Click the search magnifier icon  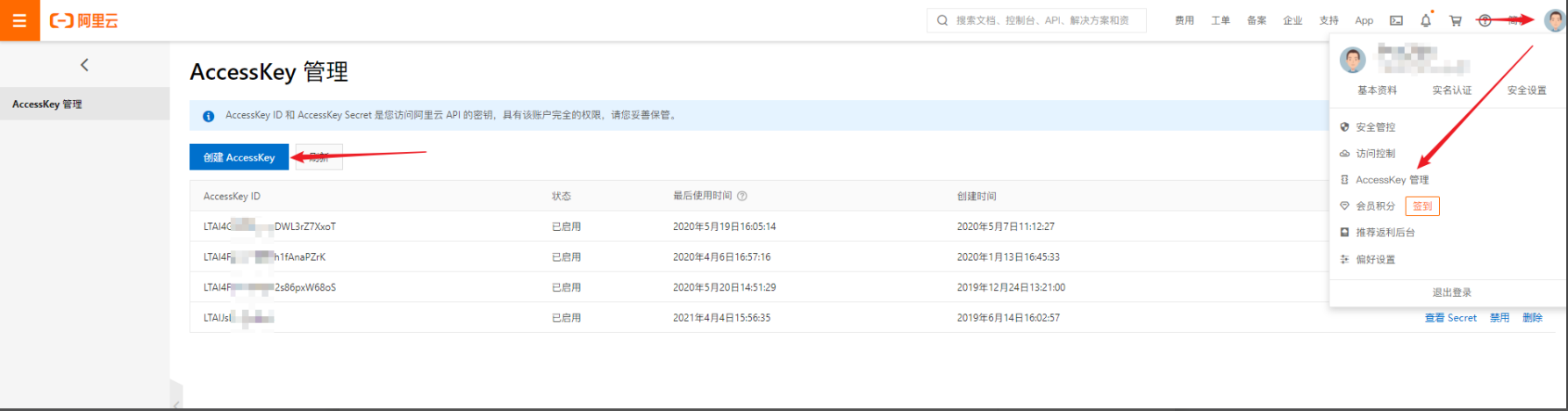tap(942, 20)
